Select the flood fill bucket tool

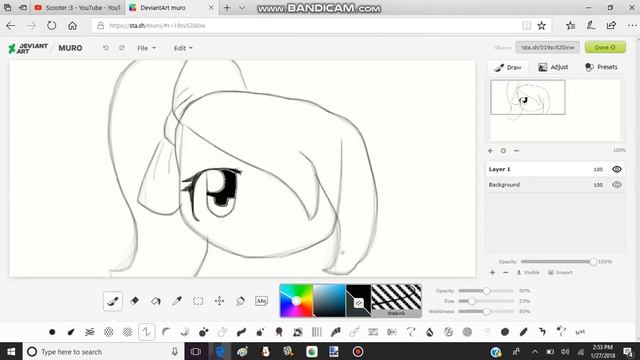pyautogui.click(x=156, y=301)
